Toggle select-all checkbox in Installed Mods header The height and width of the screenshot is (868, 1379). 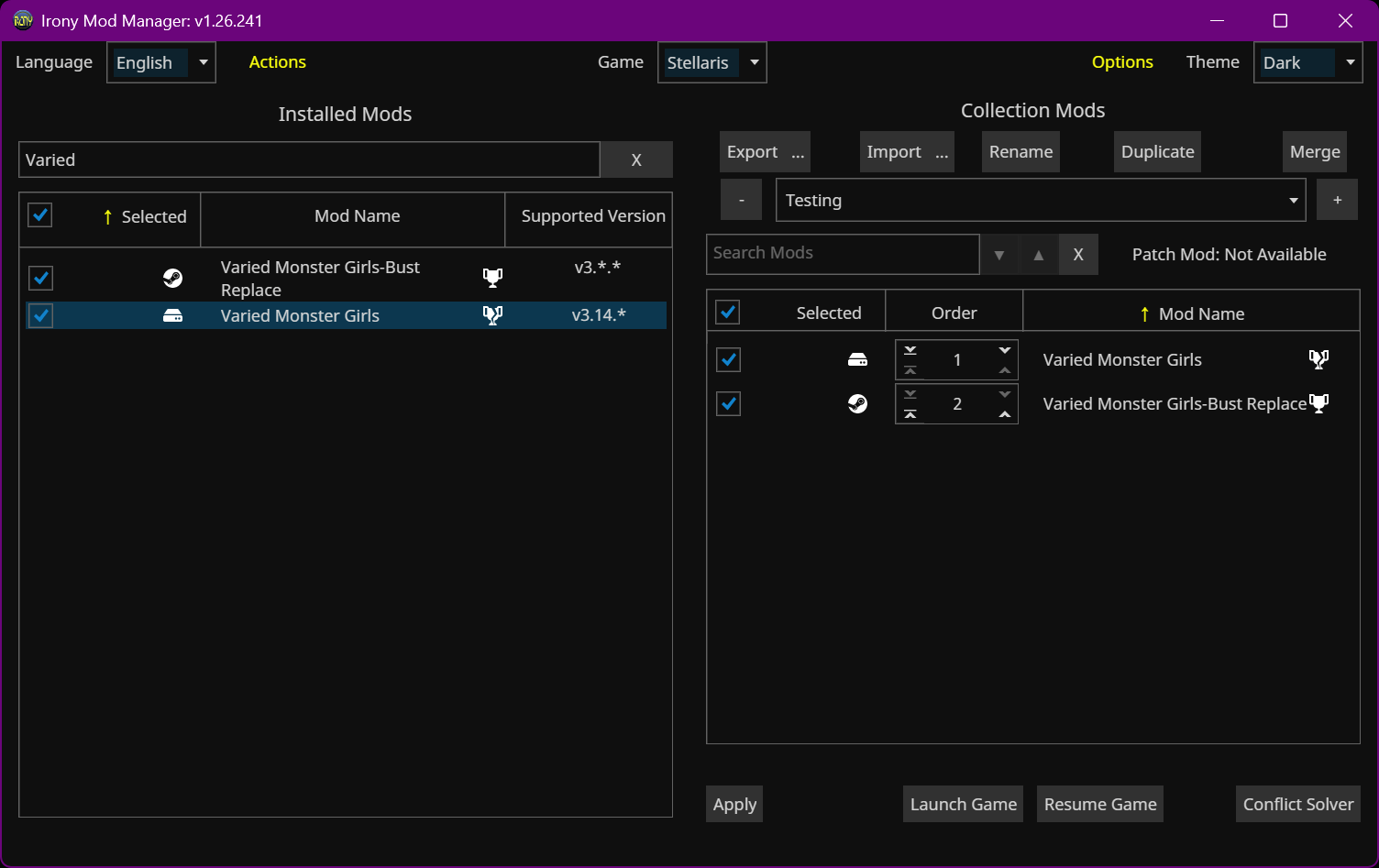pos(40,215)
